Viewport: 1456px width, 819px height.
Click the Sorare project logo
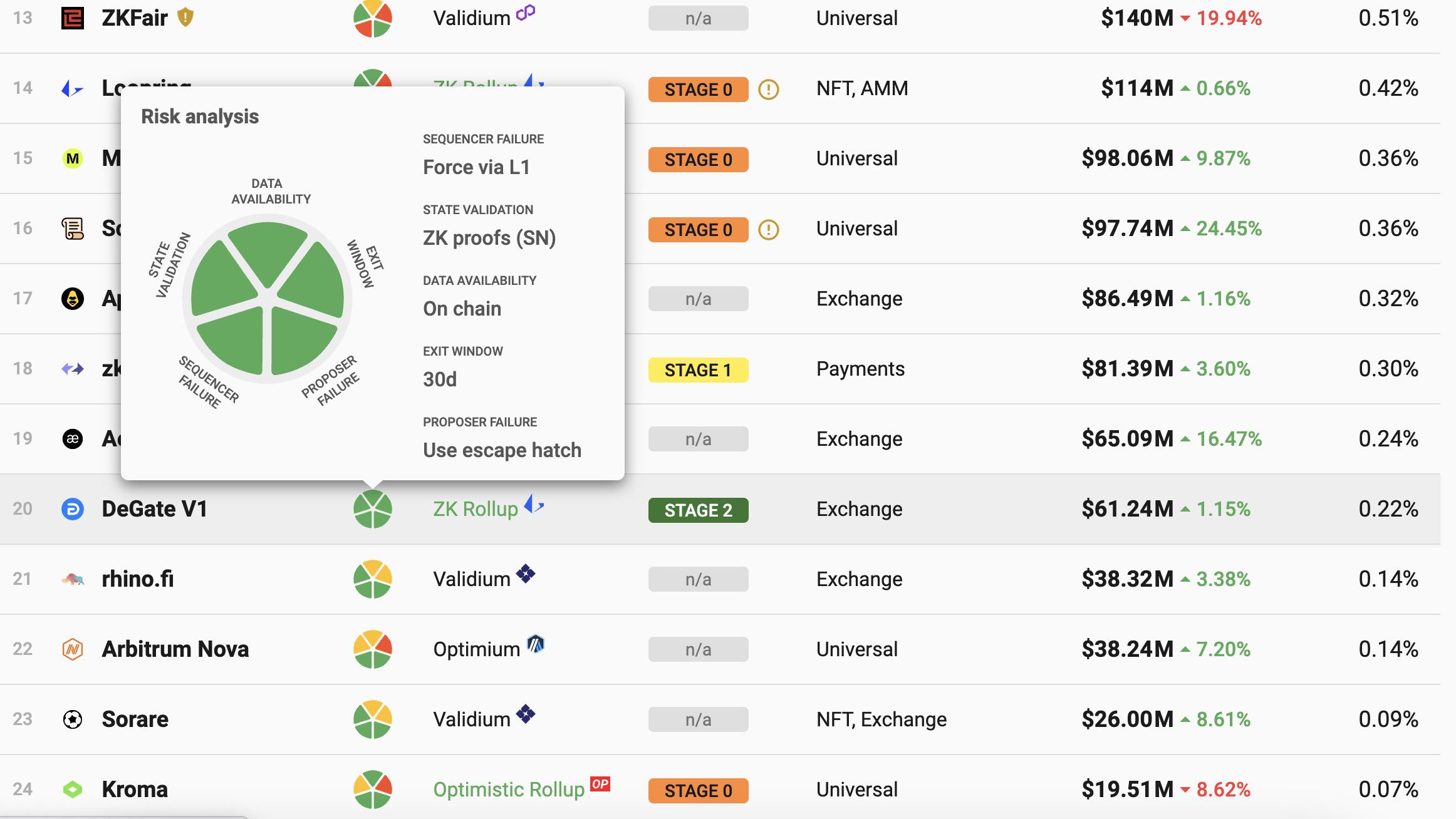pos(73,719)
